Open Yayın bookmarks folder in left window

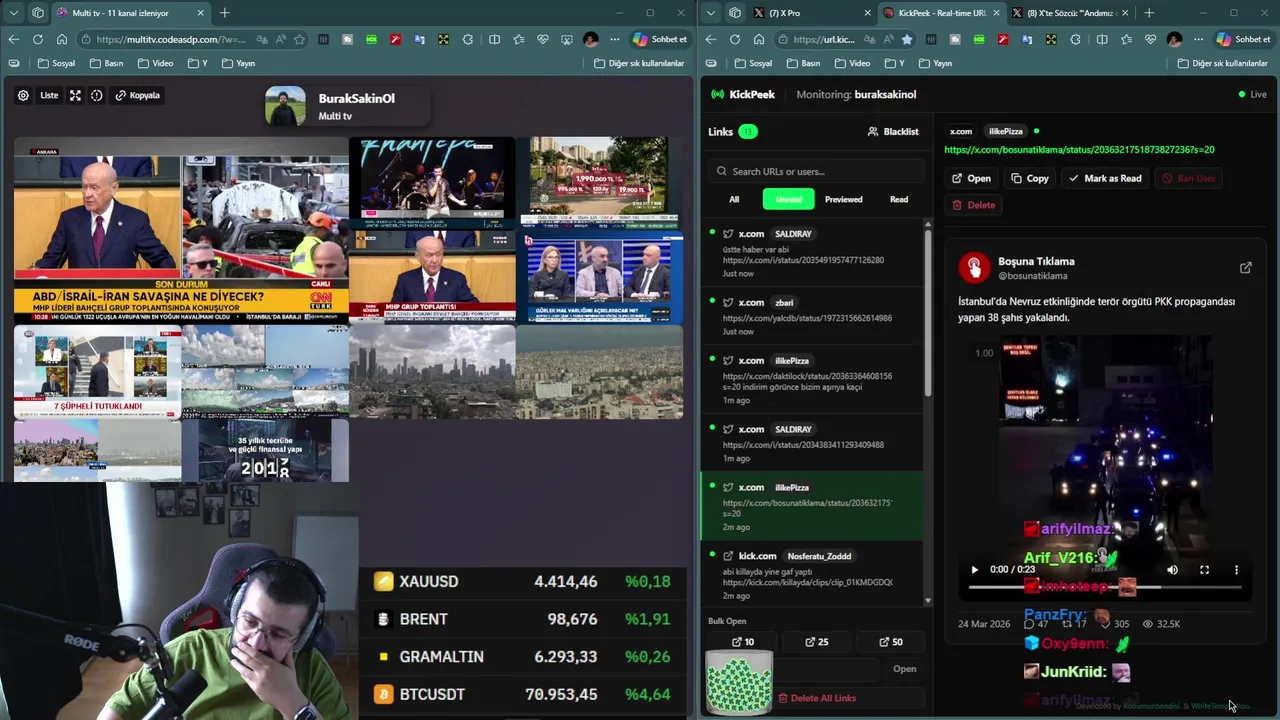pyautogui.click(x=238, y=63)
